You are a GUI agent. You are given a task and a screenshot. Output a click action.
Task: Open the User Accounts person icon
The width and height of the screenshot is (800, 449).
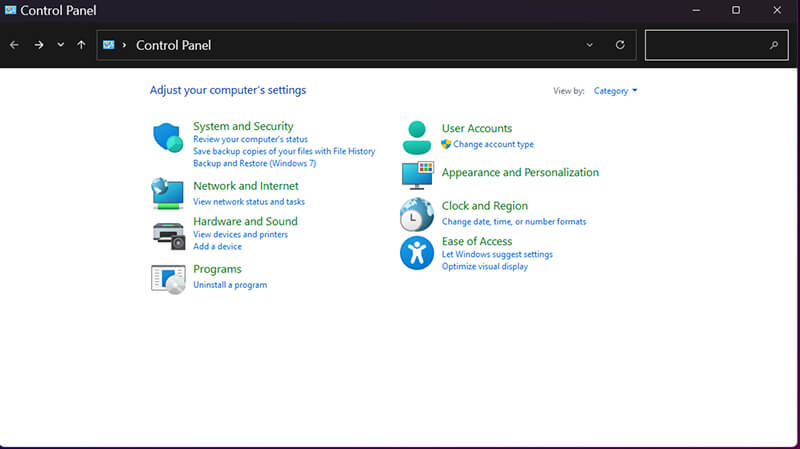click(x=417, y=138)
